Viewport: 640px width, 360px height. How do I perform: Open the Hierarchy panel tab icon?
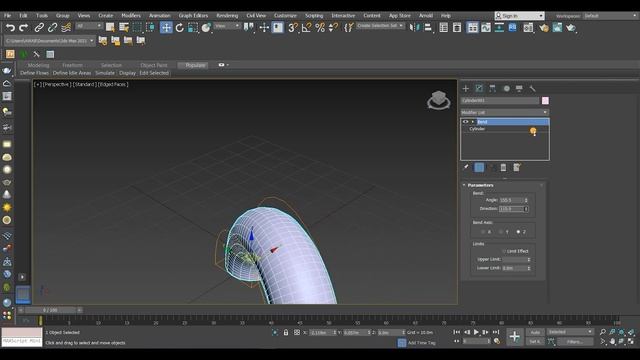click(493, 89)
